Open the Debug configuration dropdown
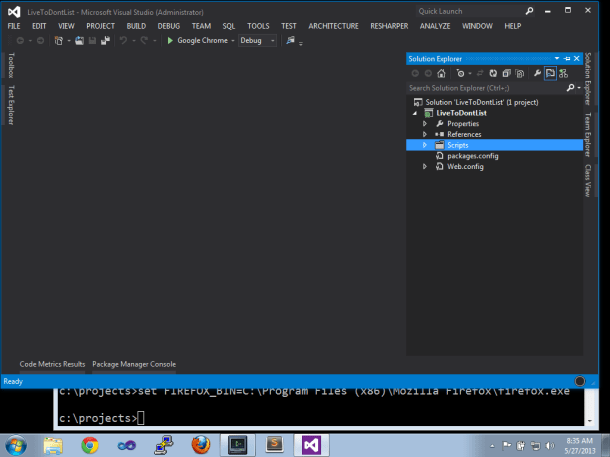Screen dimensions: 610x457 273,40
